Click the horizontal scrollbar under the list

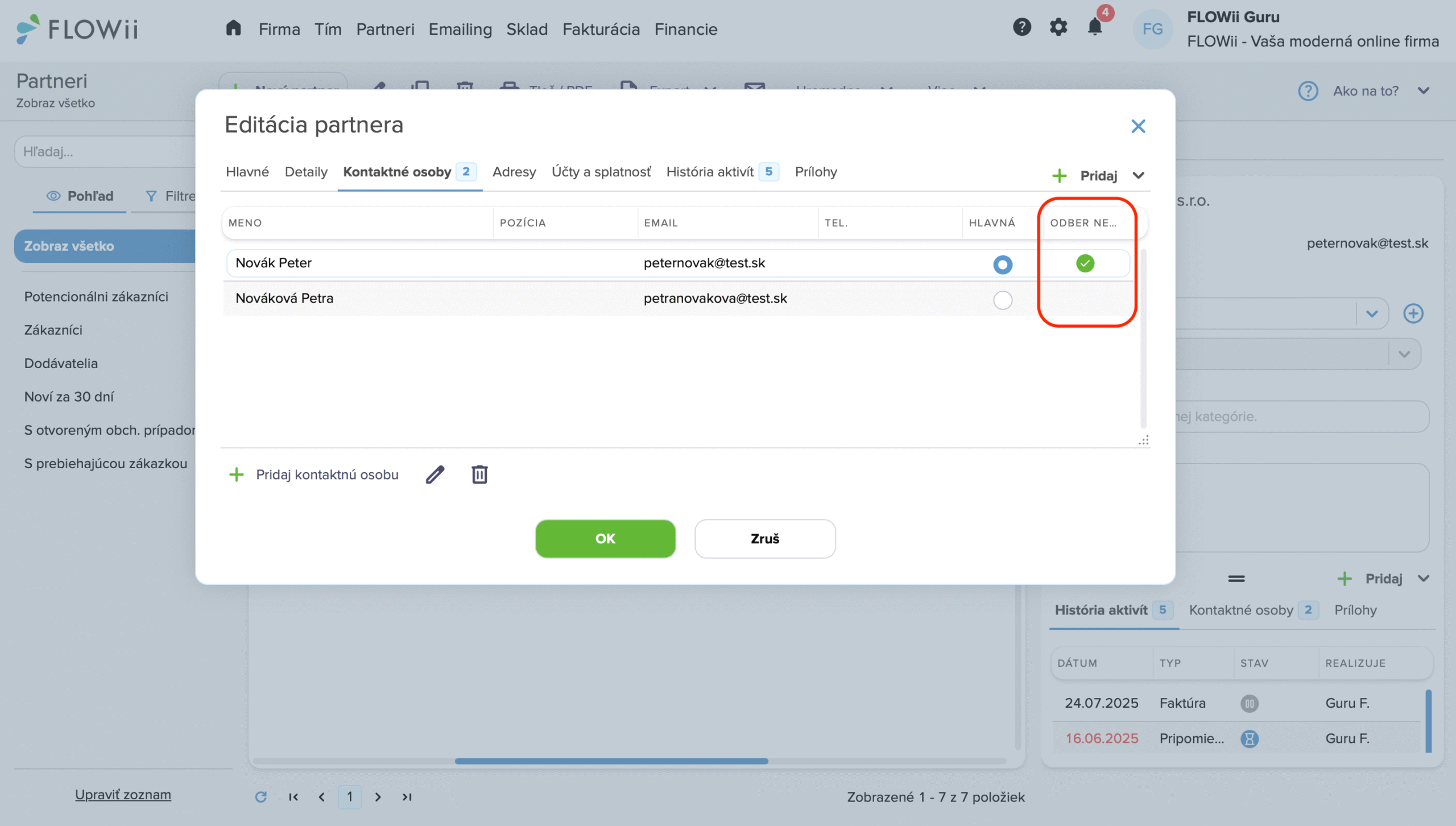(x=611, y=761)
